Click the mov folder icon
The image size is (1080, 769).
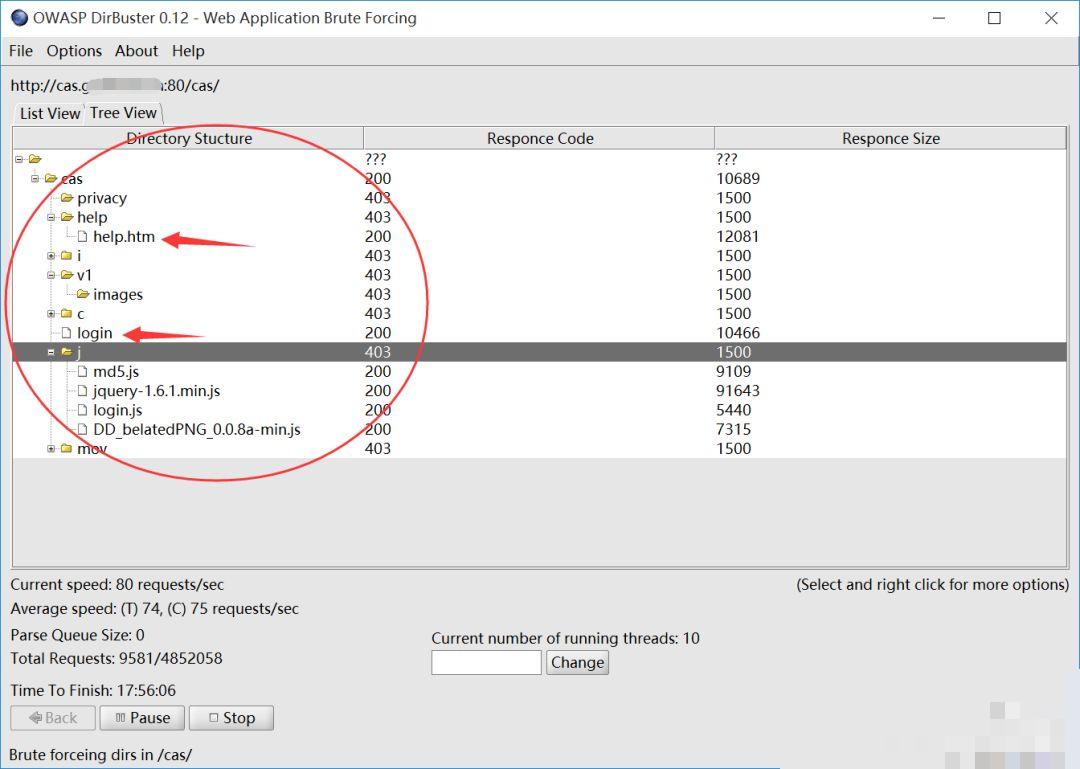pos(67,449)
